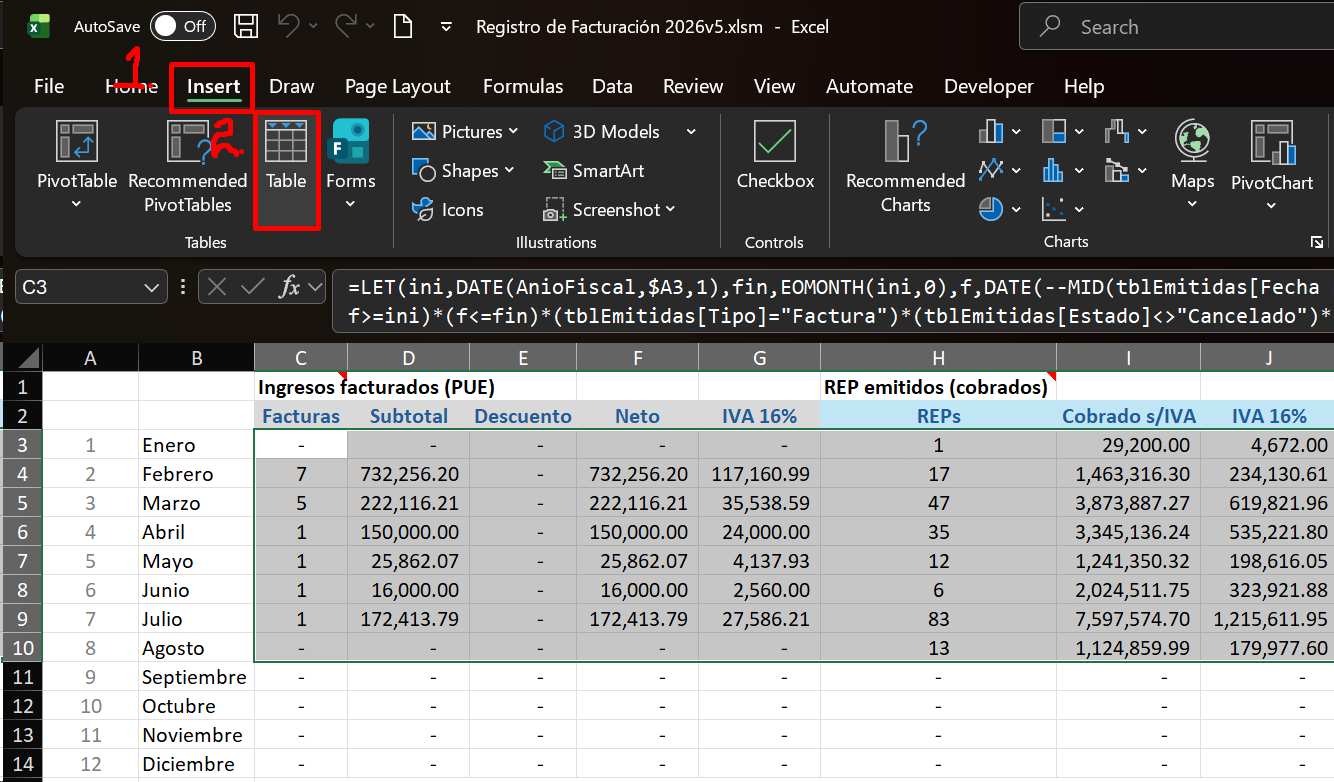Viewport: 1334px width, 782px height.
Task: Open the PivotChart dropdown
Action: 1271,206
